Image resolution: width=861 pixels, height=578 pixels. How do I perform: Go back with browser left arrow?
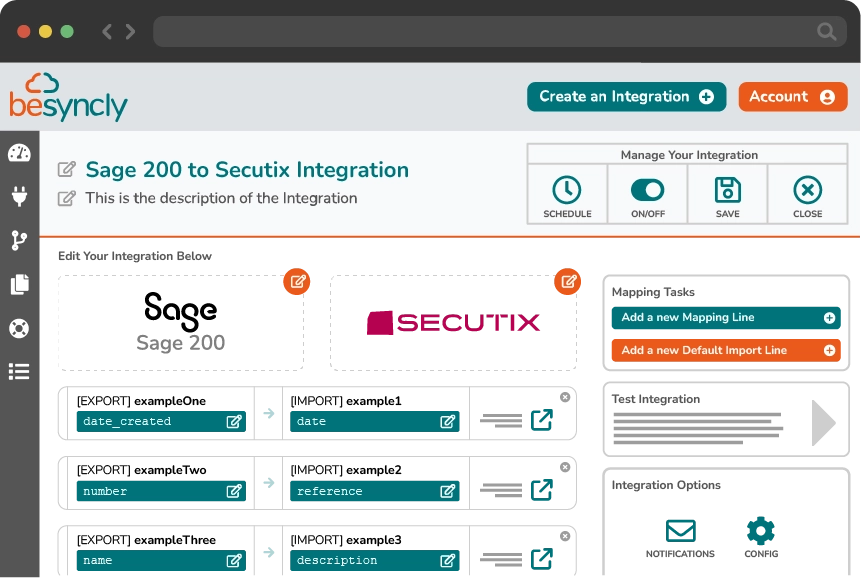[x=107, y=31]
